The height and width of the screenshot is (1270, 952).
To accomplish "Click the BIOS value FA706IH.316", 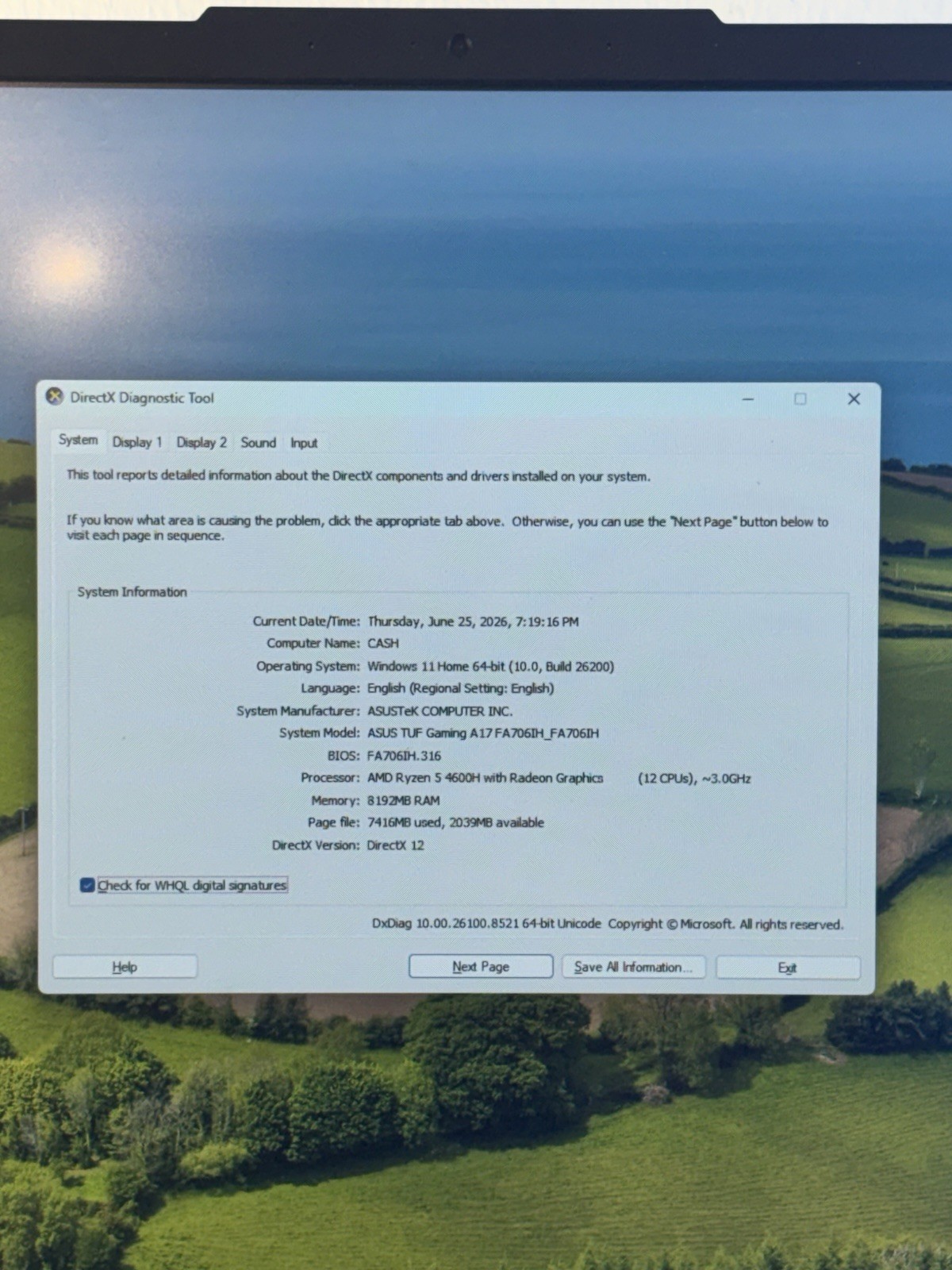I will [404, 756].
